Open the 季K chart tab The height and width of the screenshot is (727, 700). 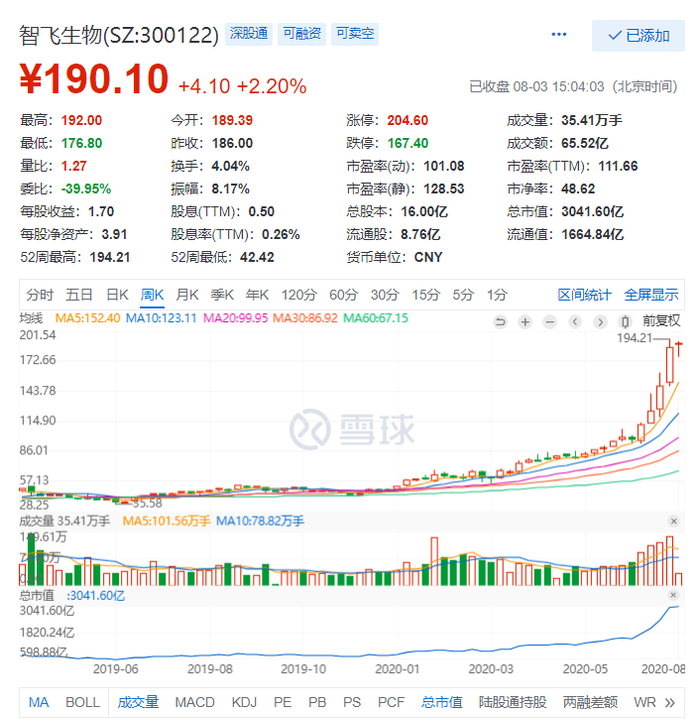(x=222, y=294)
